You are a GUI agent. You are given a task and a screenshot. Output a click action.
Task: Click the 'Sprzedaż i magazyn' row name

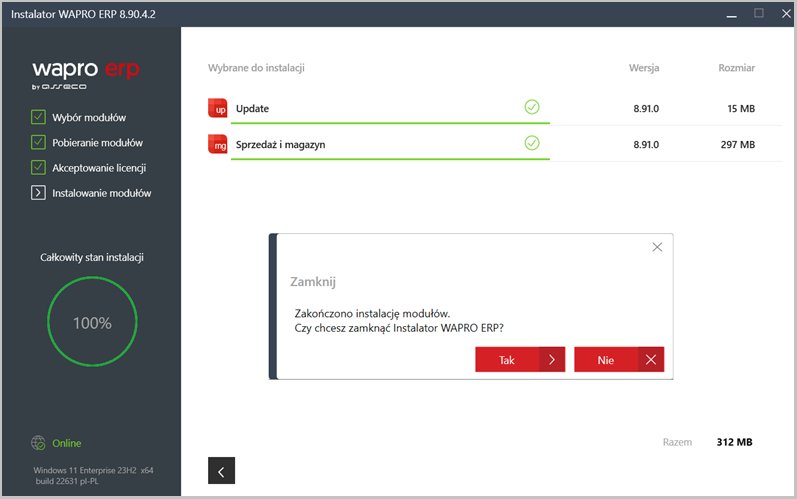point(280,144)
